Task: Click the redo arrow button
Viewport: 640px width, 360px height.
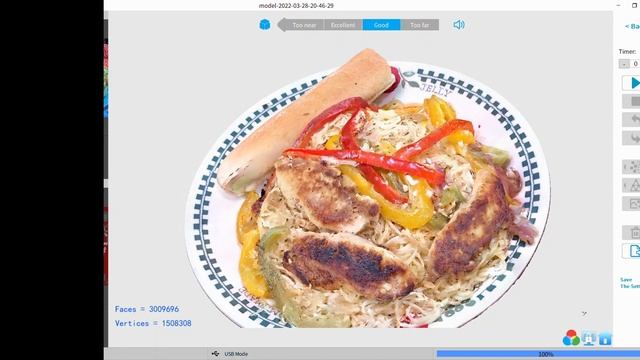Action: point(632,138)
